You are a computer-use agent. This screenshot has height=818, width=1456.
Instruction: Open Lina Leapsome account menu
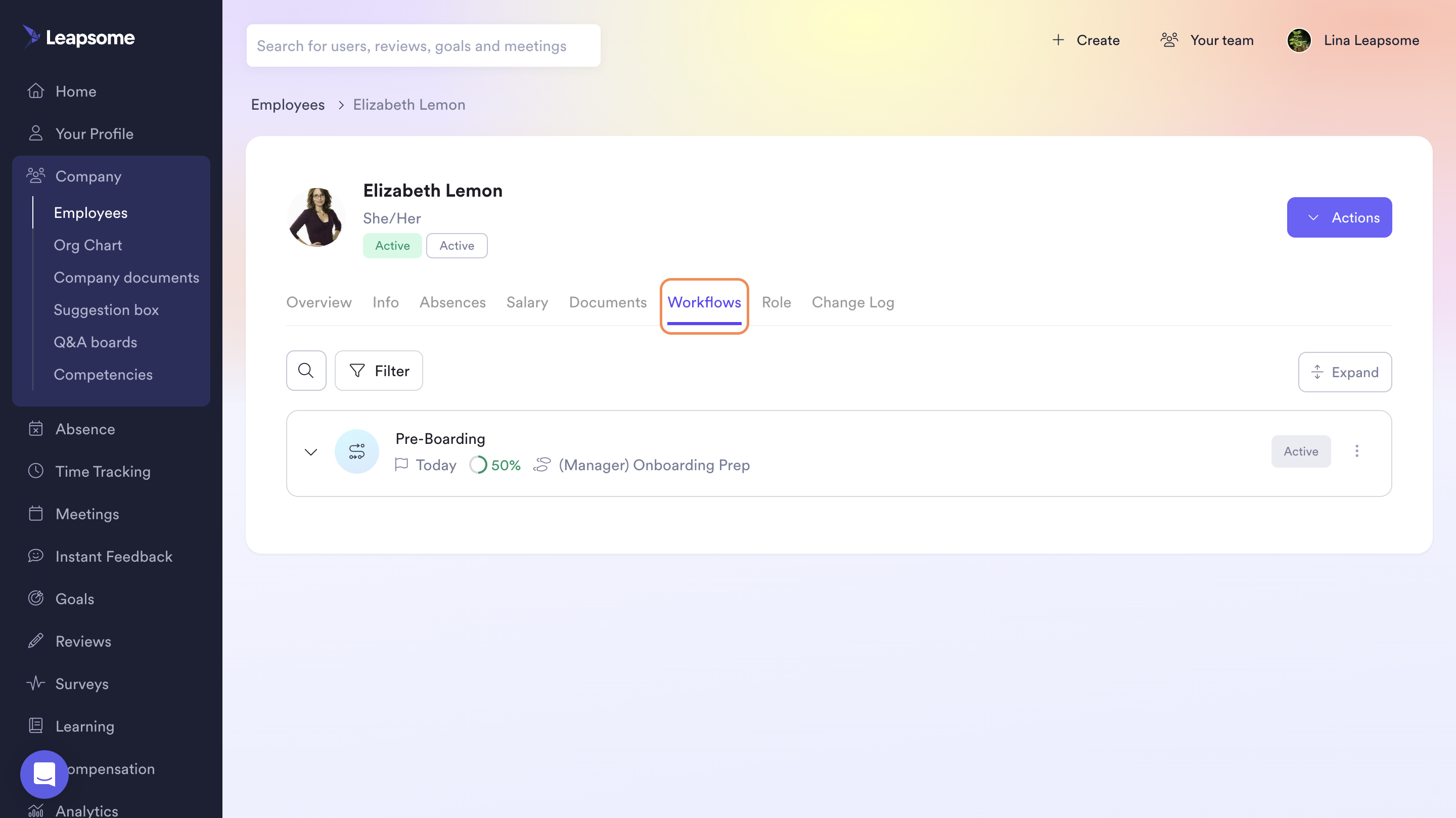pyautogui.click(x=1371, y=40)
